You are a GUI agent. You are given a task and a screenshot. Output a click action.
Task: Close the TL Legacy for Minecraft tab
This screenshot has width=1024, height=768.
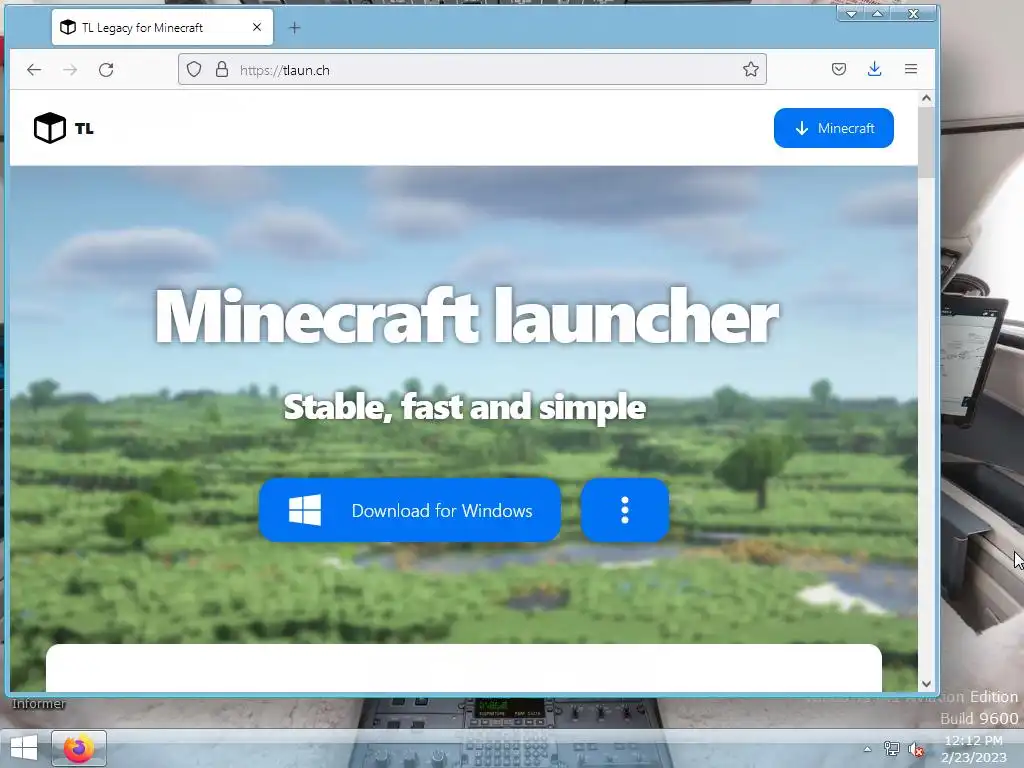pos(257,27)
